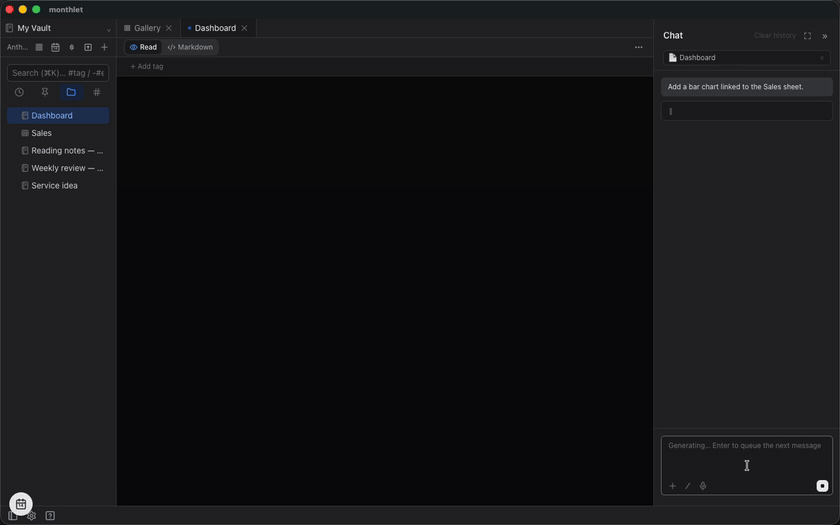This screenshot has width=840, height=525.
Task: Open the graph view icon in sidebar toolbar
Action: (x=72, y=47)
